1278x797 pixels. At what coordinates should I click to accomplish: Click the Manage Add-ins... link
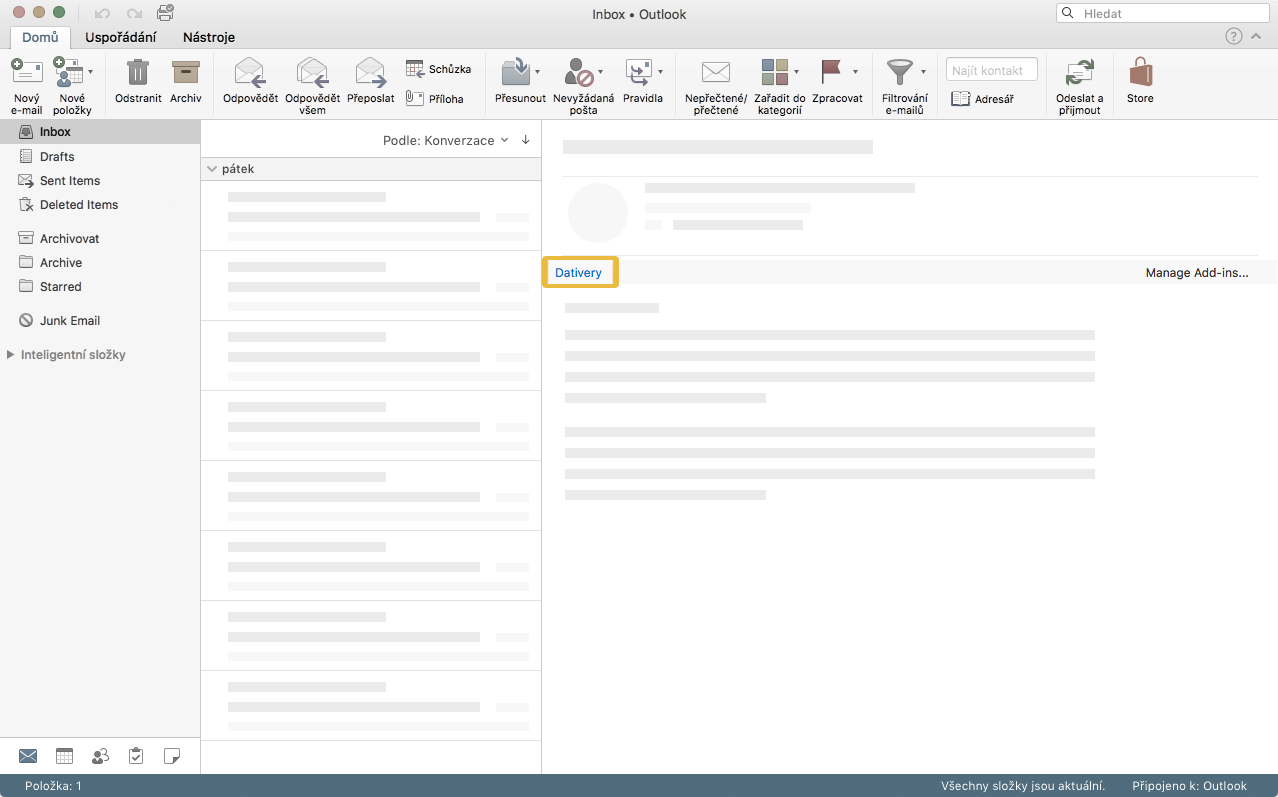pyautogui.click(x=1197, y=272)
